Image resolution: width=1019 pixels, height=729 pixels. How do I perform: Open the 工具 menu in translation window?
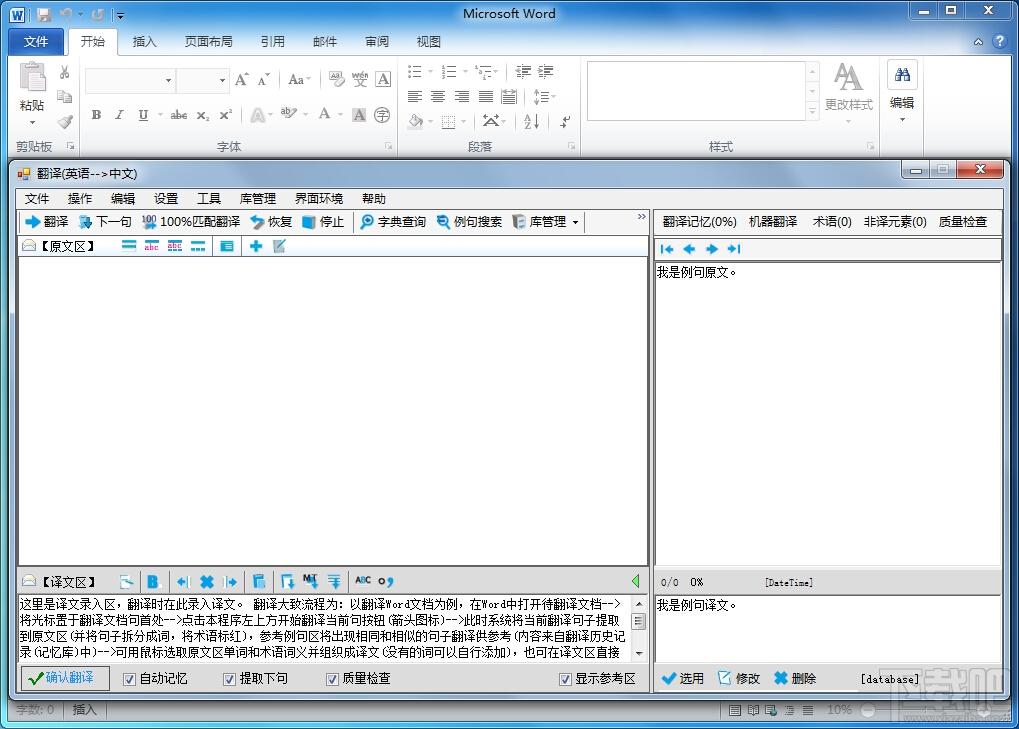pos(209,198)
